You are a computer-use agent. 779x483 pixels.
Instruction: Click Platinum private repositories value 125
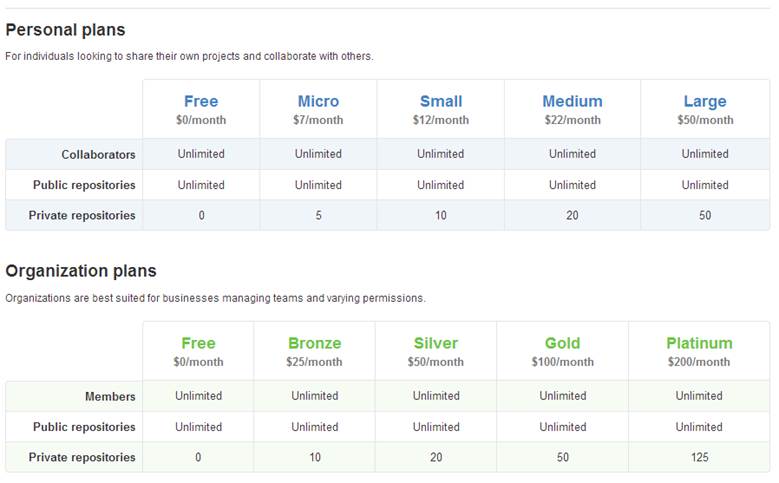(699, 457)
